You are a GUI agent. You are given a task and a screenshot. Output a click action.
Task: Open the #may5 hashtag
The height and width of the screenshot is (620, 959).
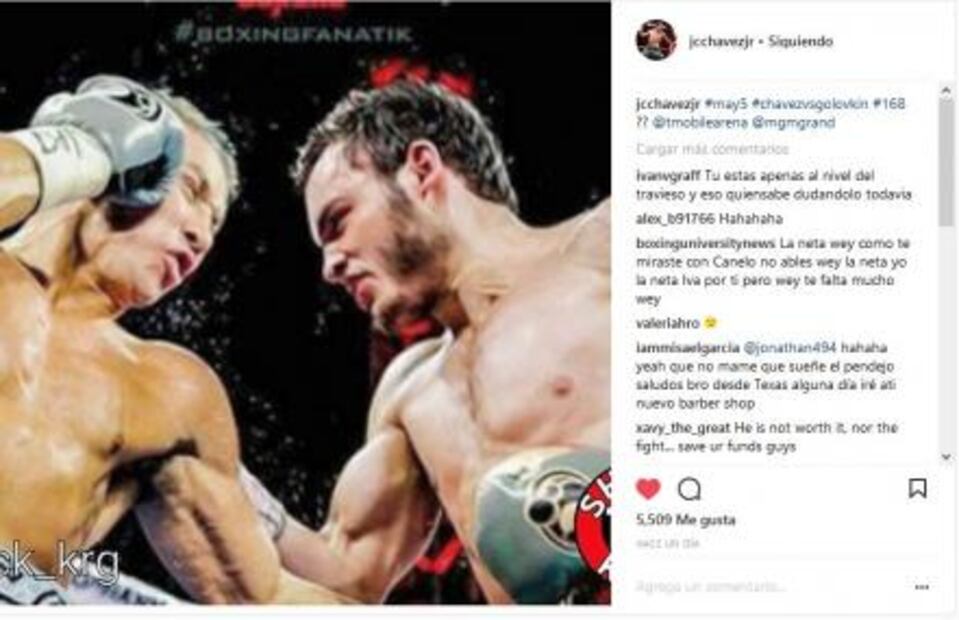(726, 103)
